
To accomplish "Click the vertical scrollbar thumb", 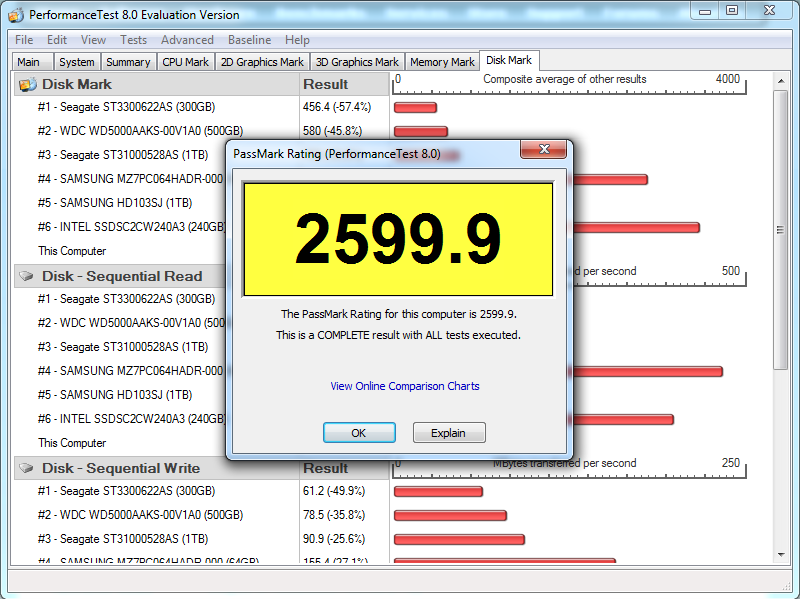I will [781, 230].
